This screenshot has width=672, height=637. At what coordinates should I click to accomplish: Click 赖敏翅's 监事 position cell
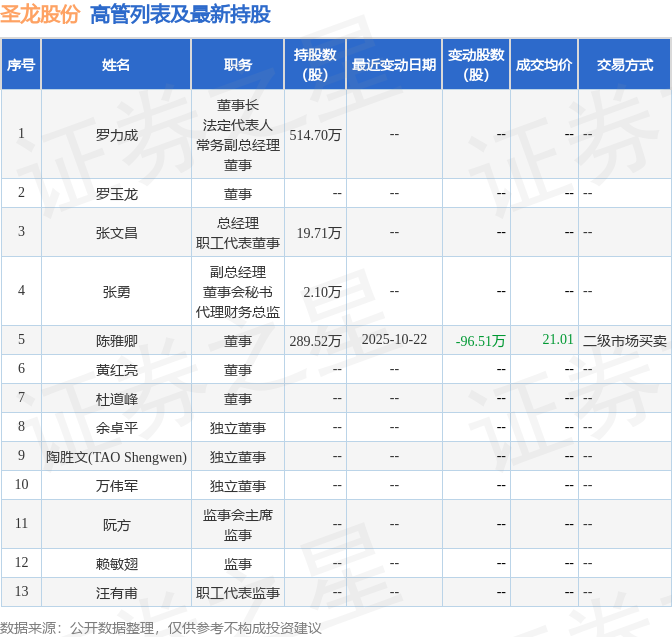tap(238, 564)
